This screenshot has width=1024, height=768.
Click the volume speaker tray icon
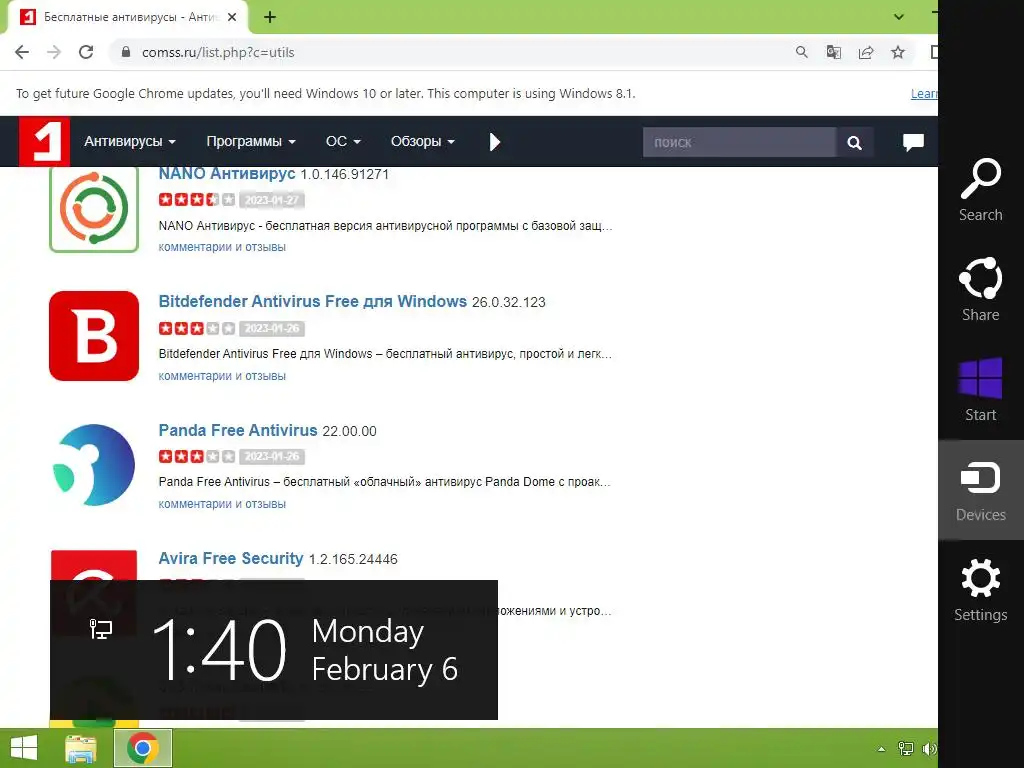coord(929,749)
